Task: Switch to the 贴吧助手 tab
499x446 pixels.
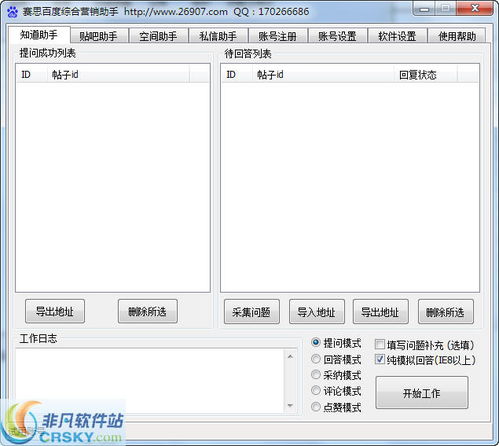Action: point(99,36)
